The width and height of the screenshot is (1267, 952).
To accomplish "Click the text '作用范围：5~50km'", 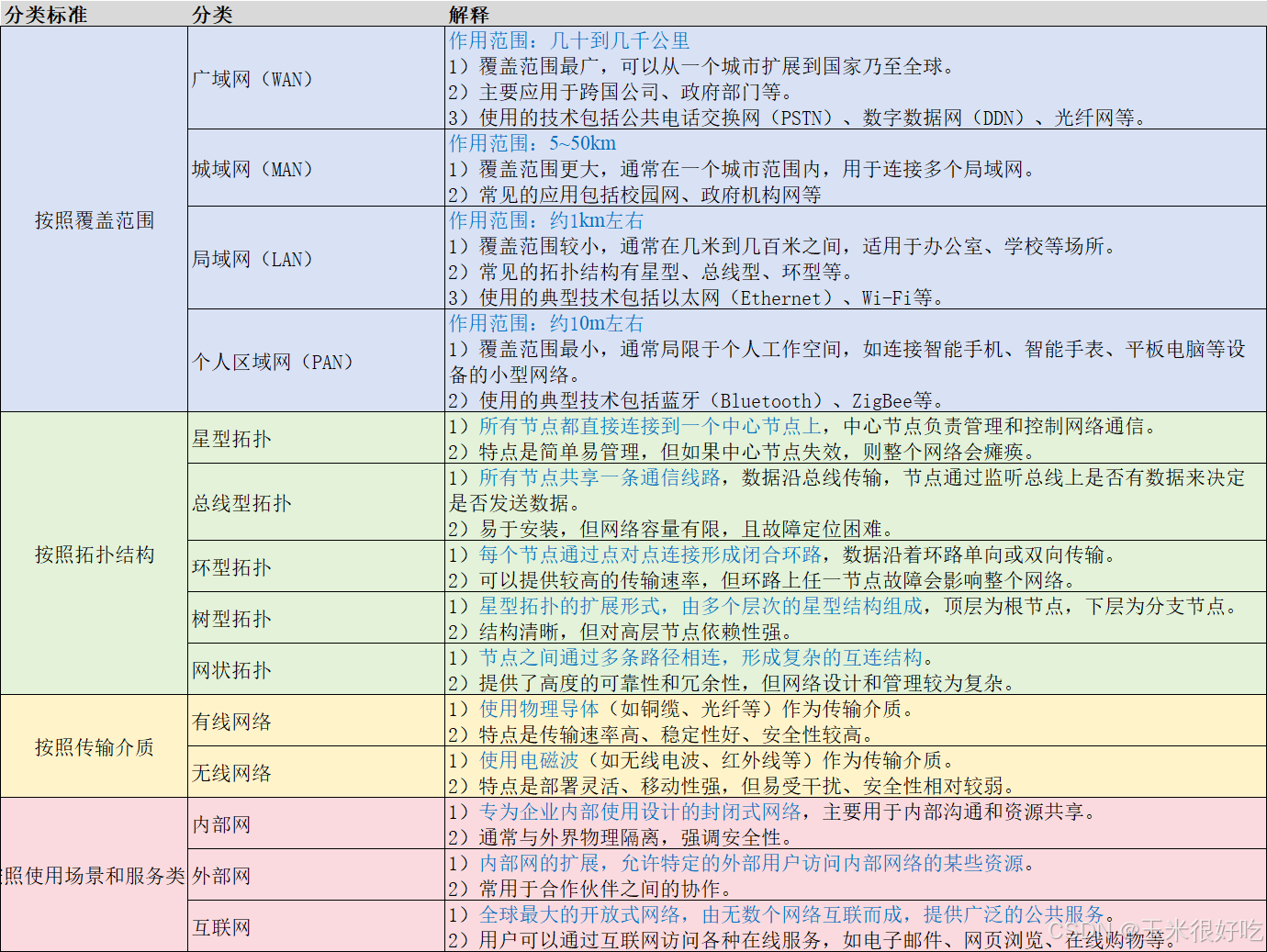I will [x=533, y=143].
